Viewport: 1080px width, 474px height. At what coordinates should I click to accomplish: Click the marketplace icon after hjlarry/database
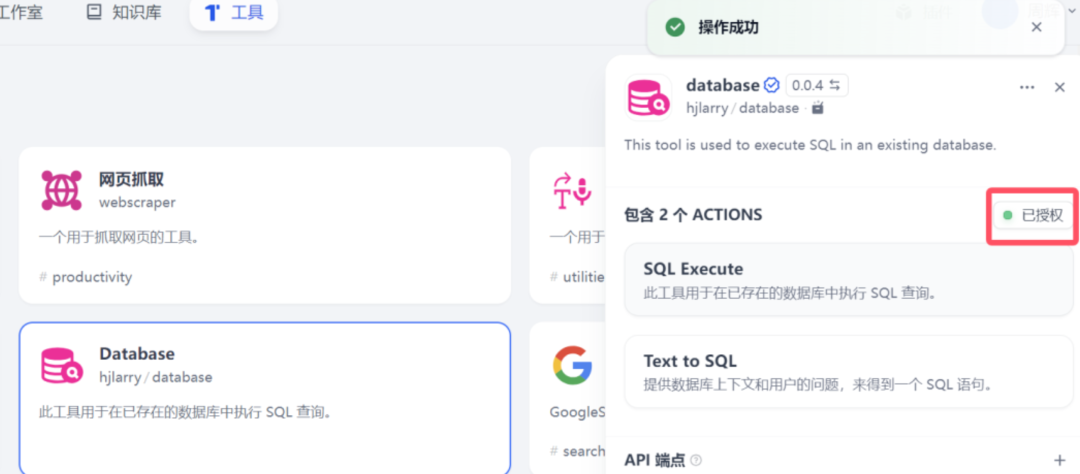click(x=817, y=108)
